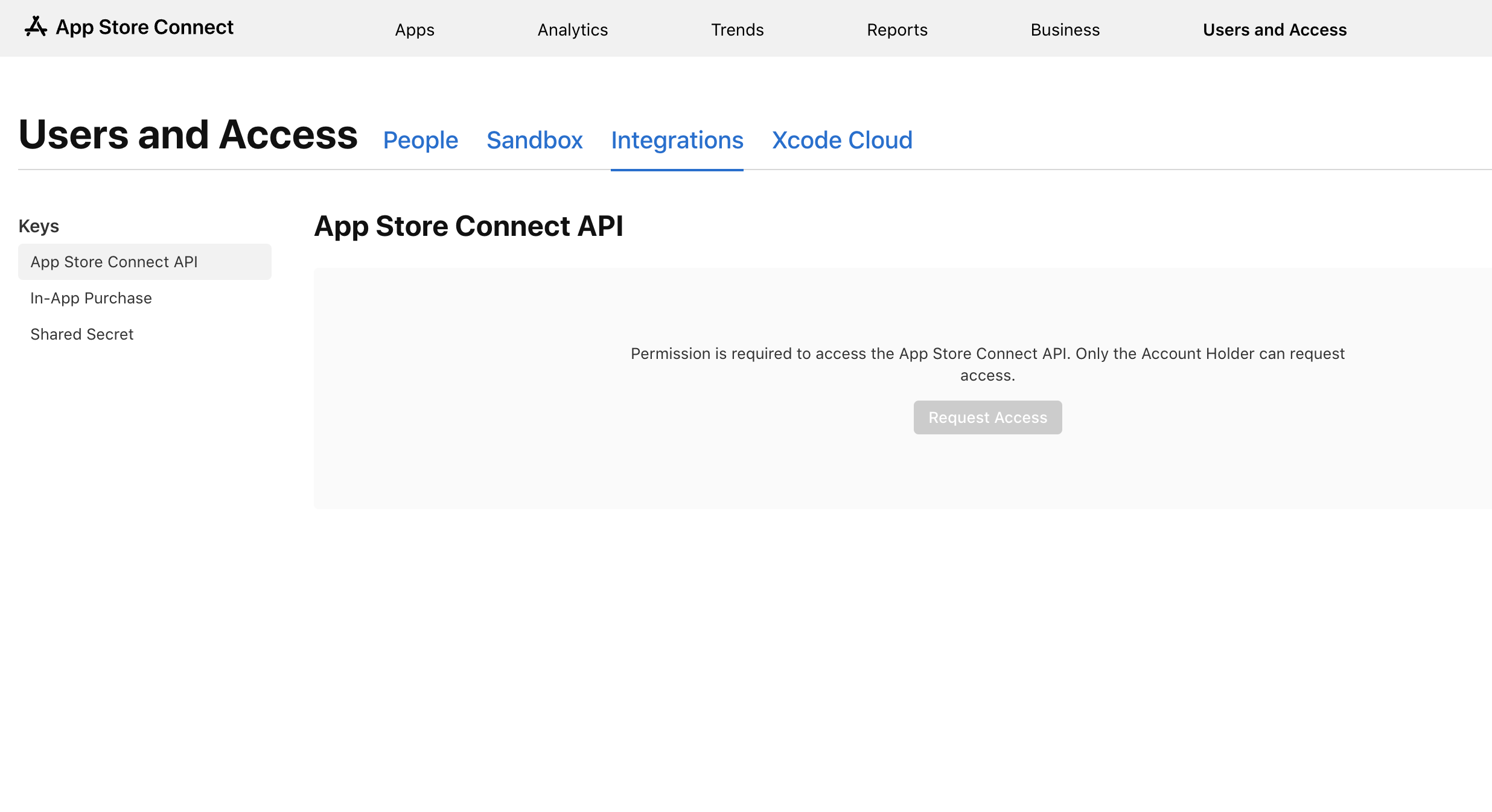Click the 'Permission is required' message text
1492x812 pixels.
pyautogui.click(x=987, y=364)
